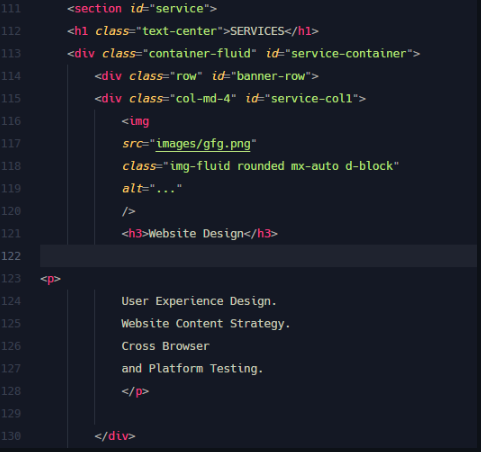The width and height of the screenshot is (481, 452).
Task: Click the closing </div> tag on line 130
Action: coord(115,436)
